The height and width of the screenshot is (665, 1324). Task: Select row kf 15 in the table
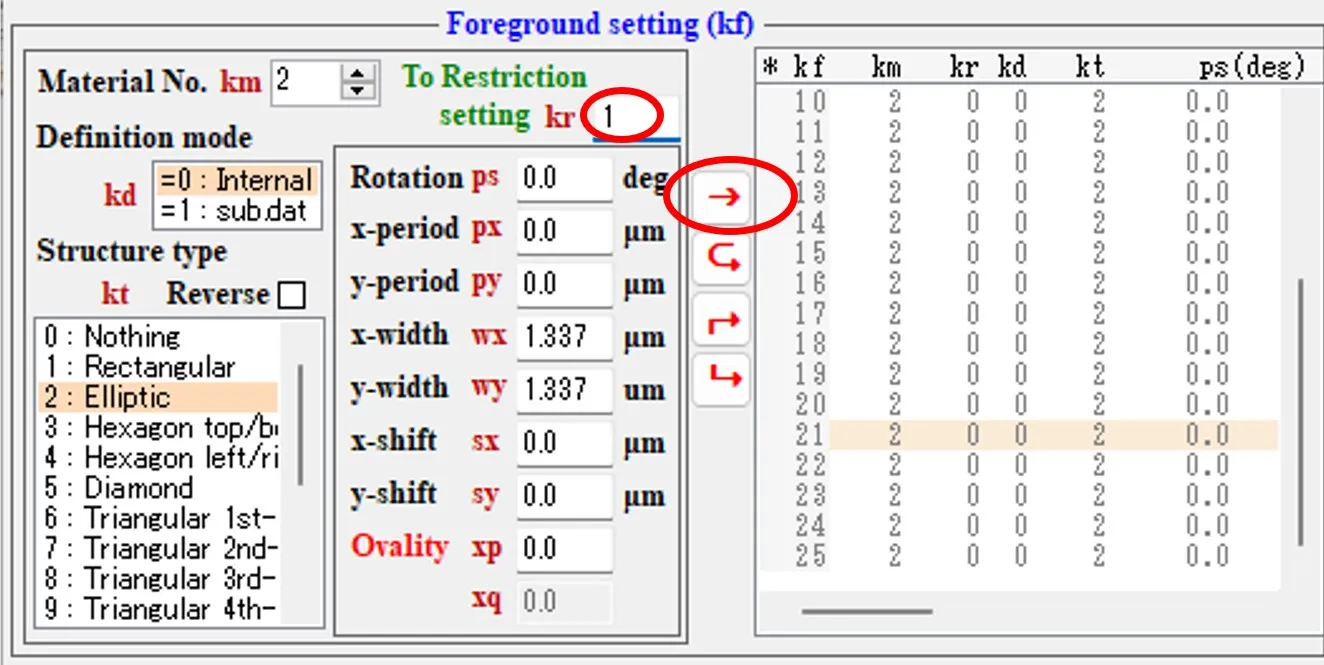(x=1019, y=253)
